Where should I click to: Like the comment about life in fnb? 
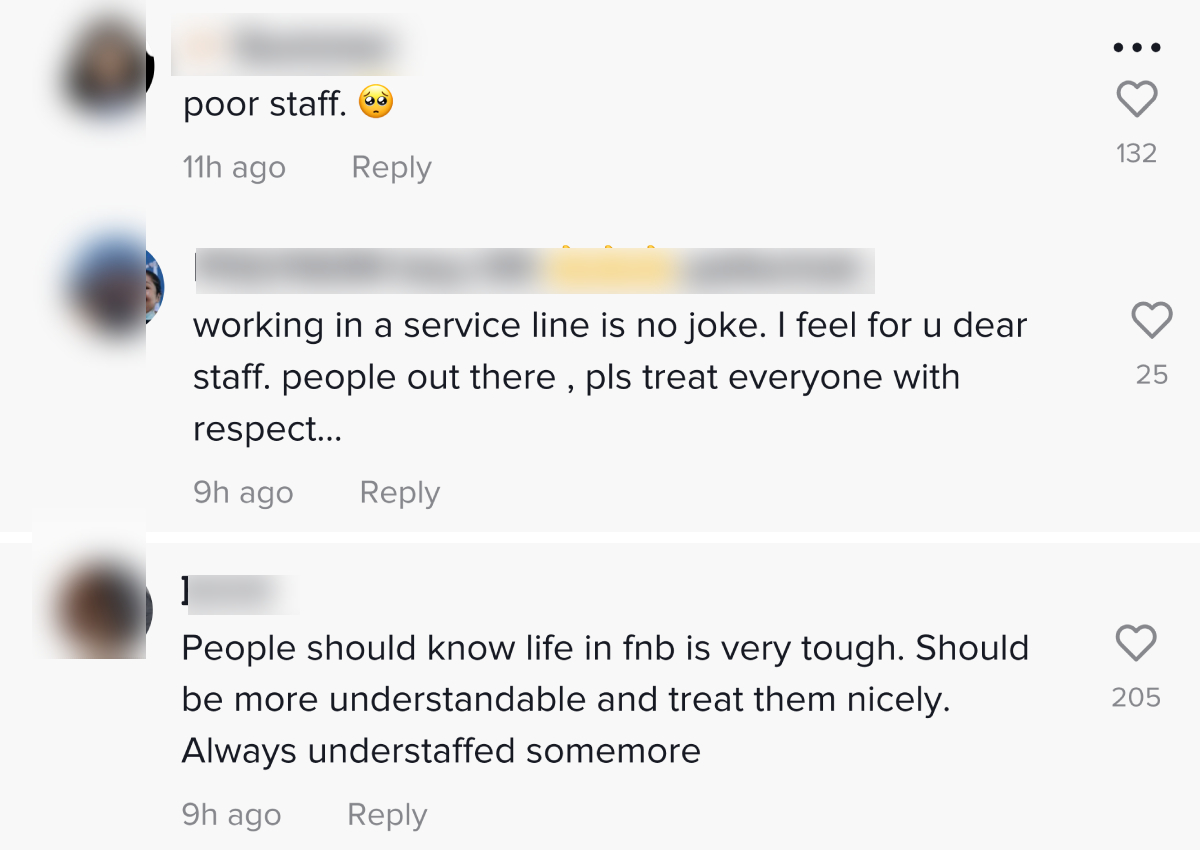[x=1136, y=643]
